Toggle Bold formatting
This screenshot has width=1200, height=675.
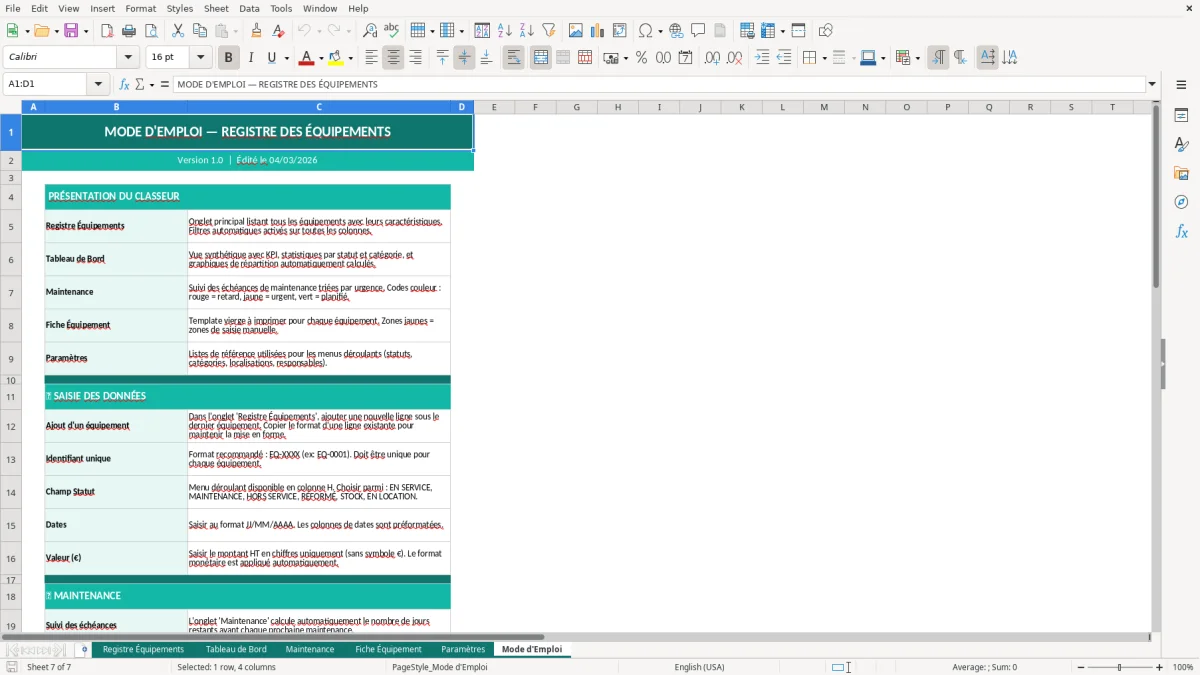pyautogui.click(x=229, y=58)
